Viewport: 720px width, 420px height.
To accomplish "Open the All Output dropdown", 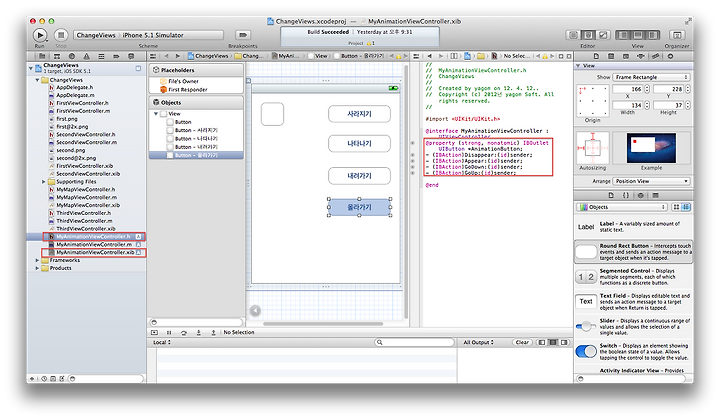I will point(478,342).
